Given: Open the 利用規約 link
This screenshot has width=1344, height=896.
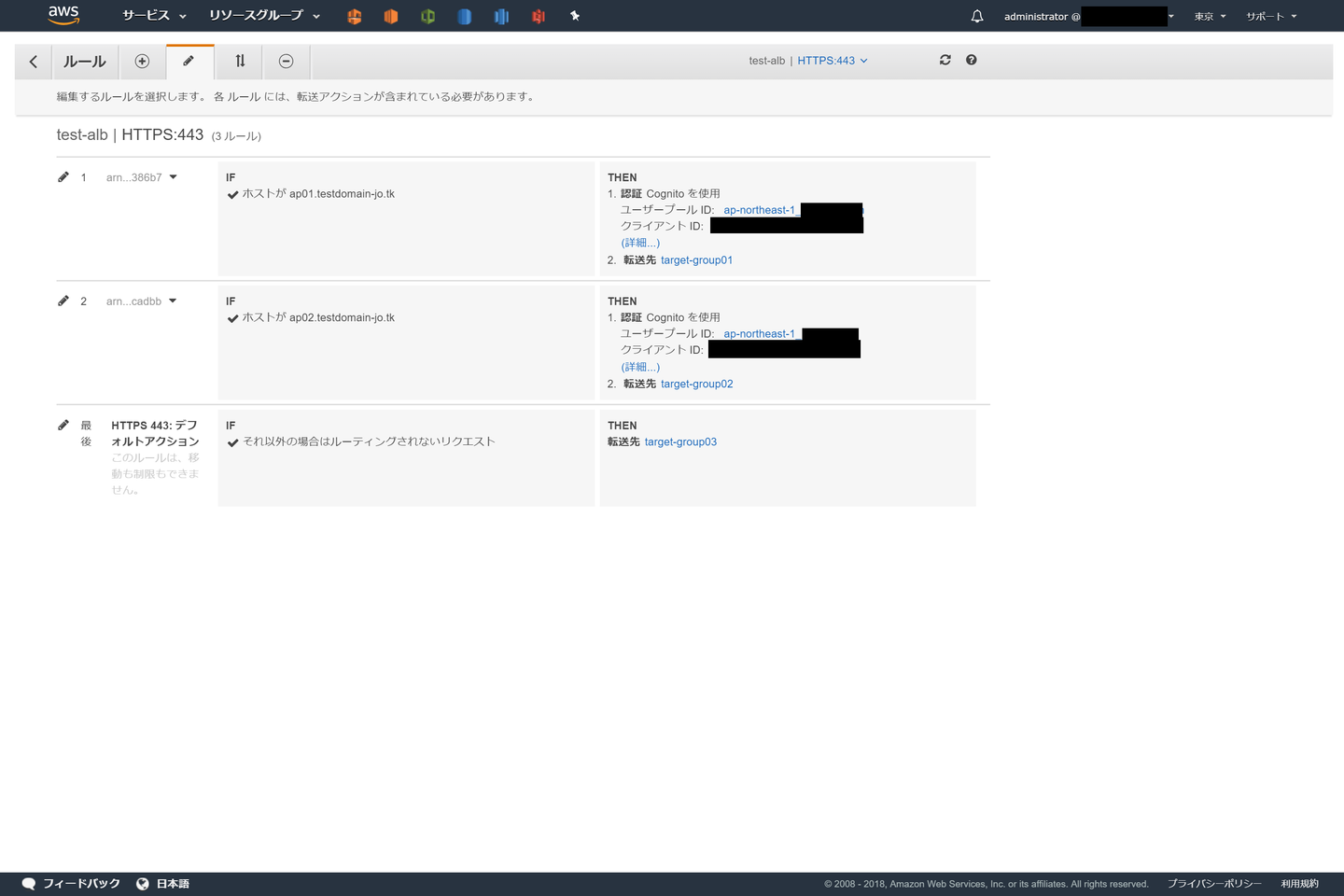Looking at the screenshot, I should coord(1300,884).
